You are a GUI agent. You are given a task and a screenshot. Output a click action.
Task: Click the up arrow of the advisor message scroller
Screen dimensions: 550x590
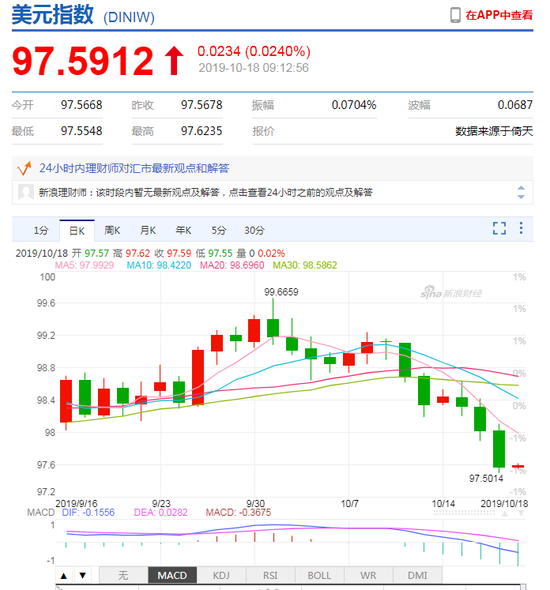(521, 188)
